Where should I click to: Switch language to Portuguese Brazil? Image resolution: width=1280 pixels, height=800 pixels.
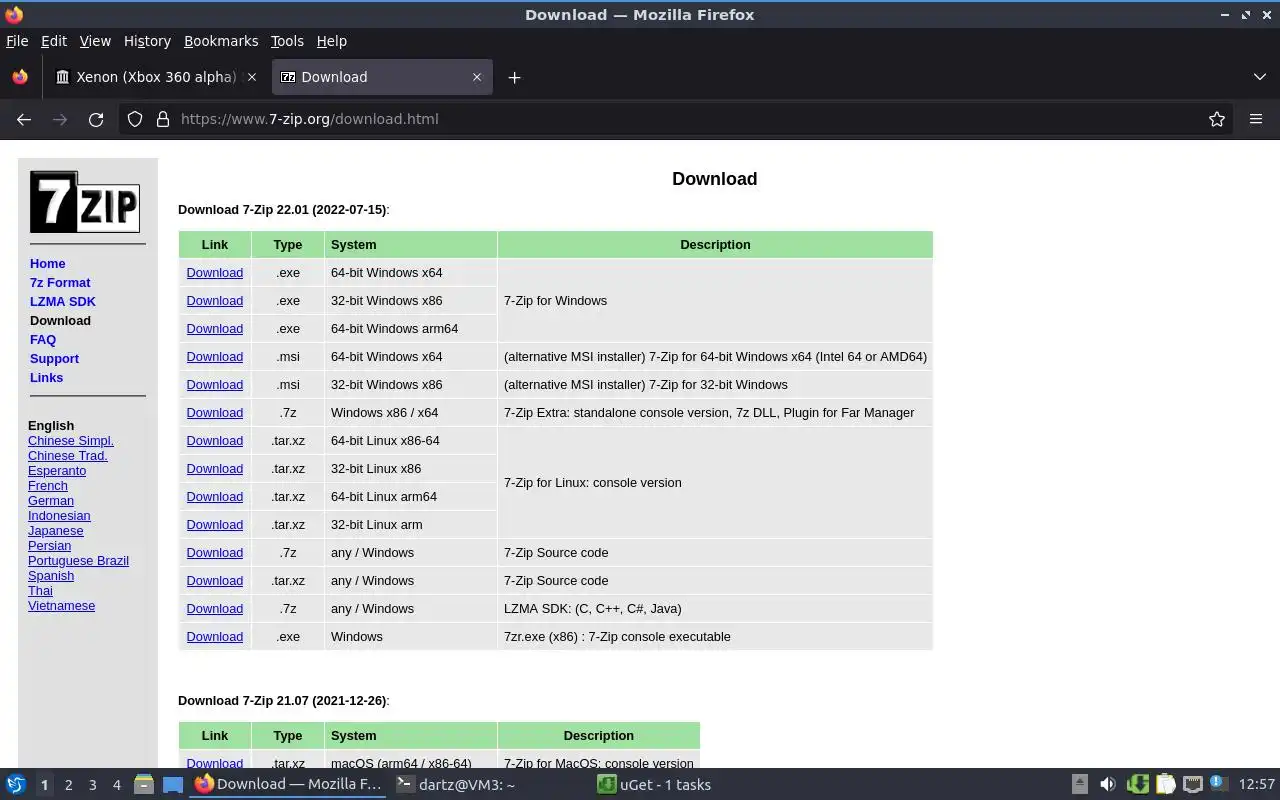[x=78, y=561]
